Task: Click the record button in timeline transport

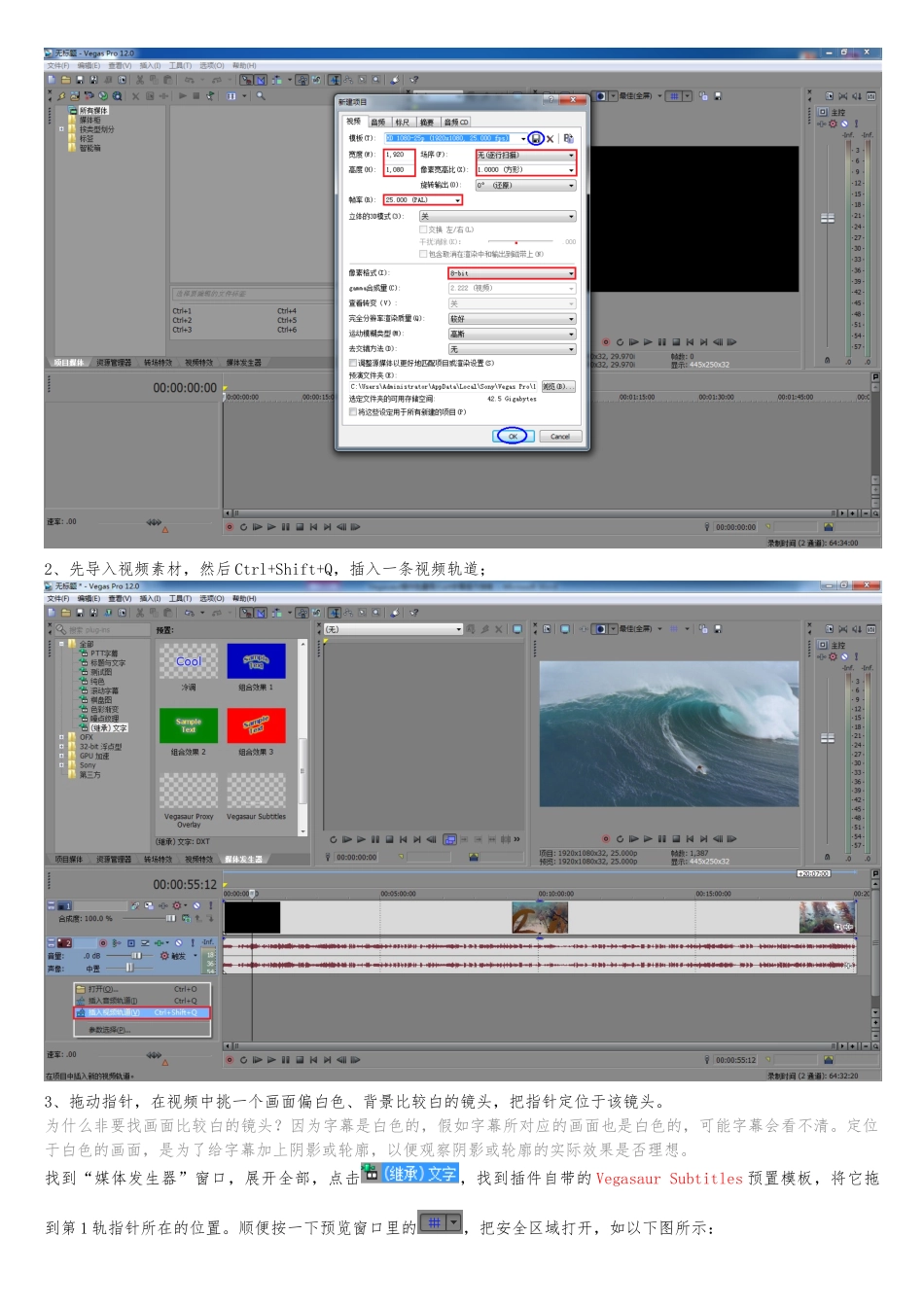Action: pos(230,1060)
